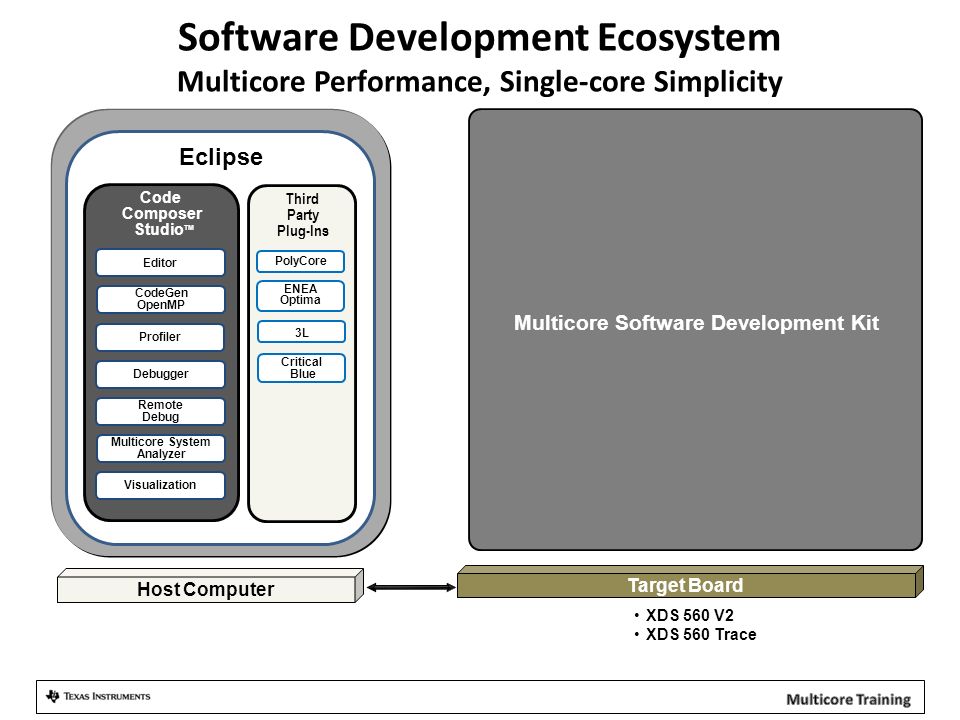Click the Code Composer Studio heading
The image size is (960, 720).
point(162,213)
